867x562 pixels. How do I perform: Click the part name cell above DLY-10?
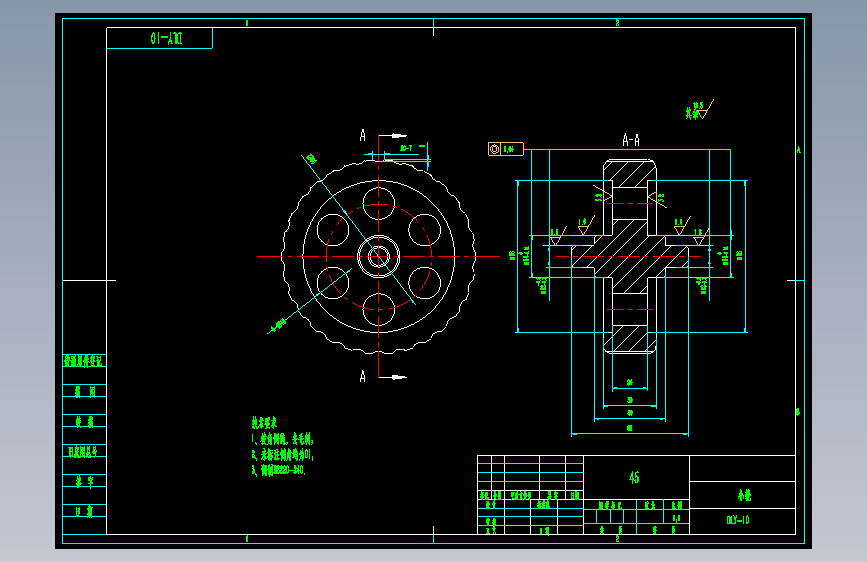coord(743,495)
